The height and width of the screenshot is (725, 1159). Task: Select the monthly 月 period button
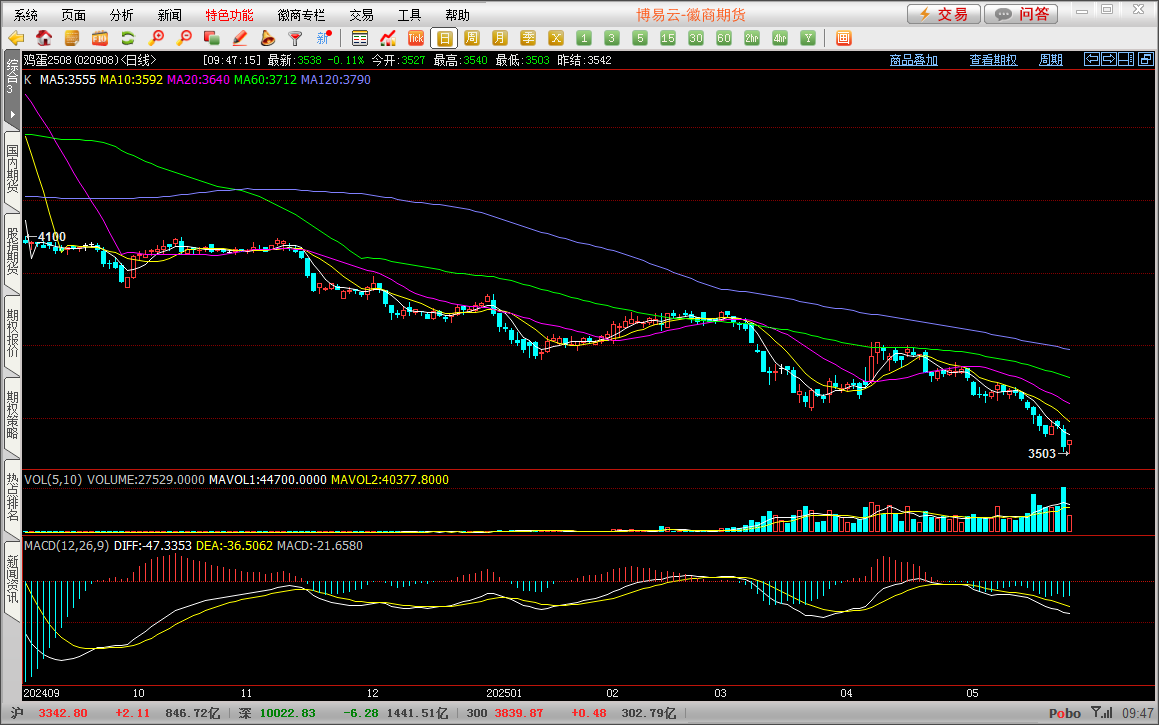click(500, 38)
